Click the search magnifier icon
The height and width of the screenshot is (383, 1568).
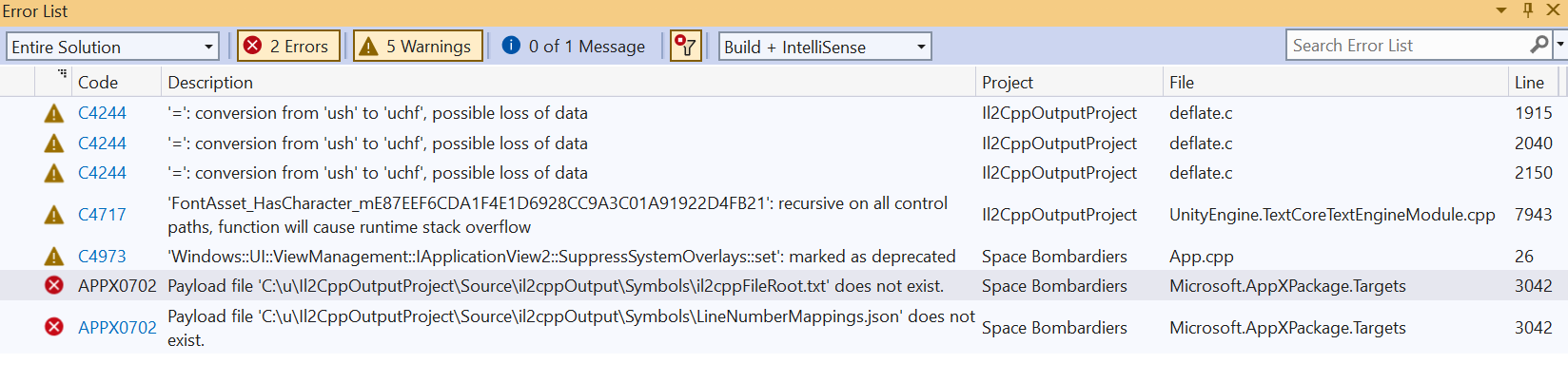1539,45
